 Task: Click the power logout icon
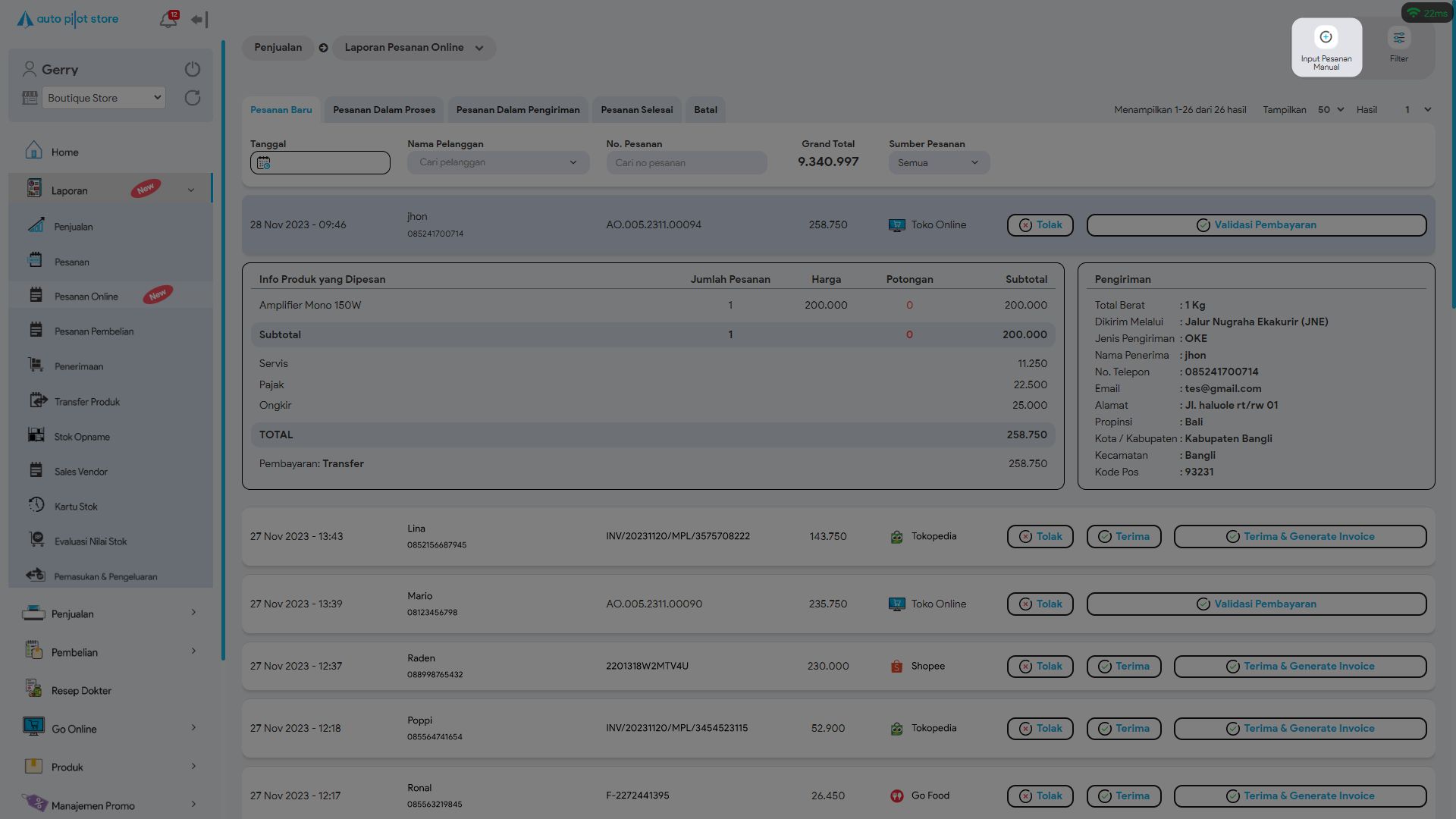[x=193, y=69]
